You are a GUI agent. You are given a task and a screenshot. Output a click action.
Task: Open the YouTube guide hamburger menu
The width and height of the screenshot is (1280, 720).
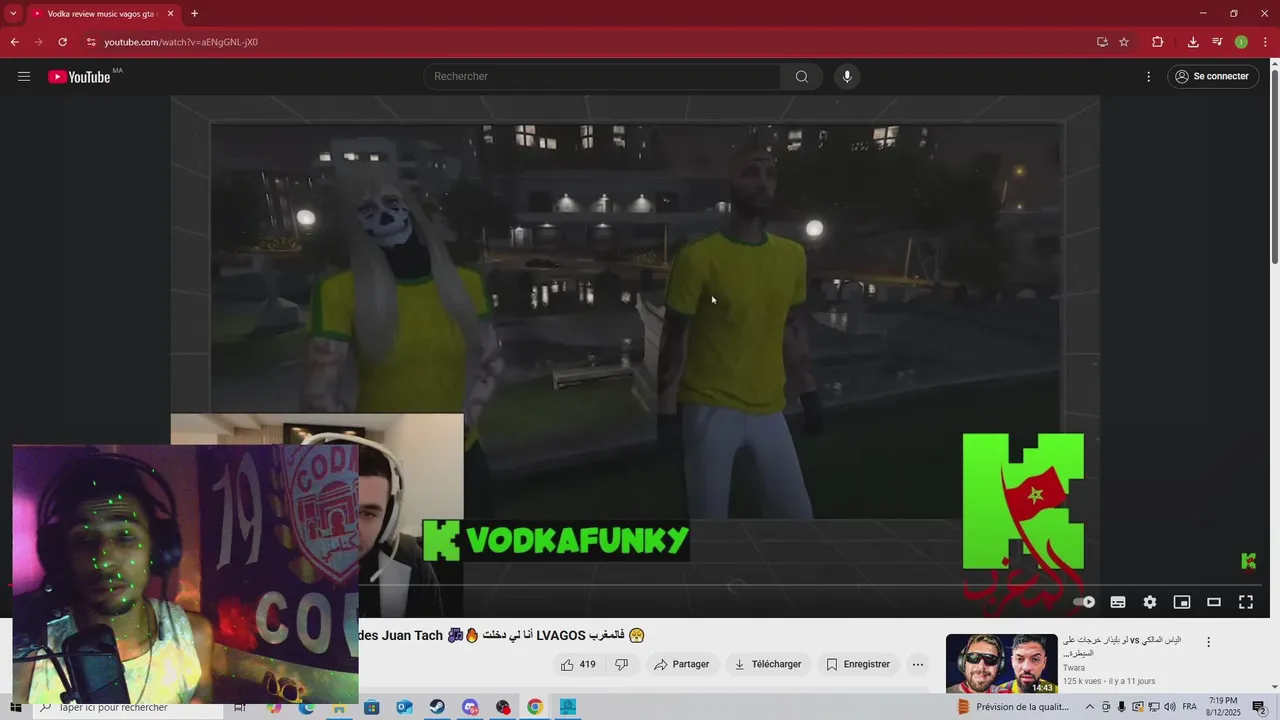(x=24, y=77)
